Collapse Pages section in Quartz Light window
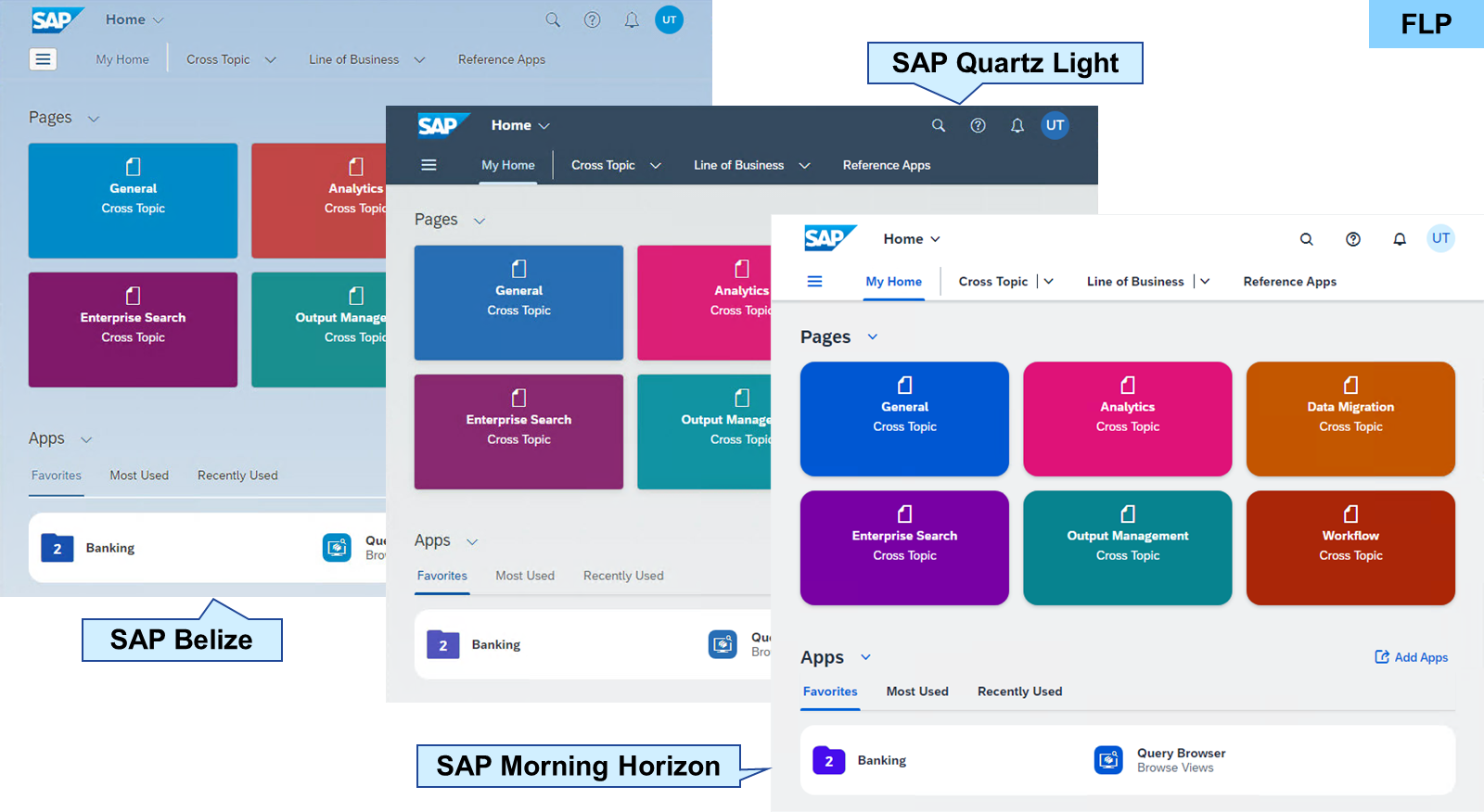This screenshot has width=1484, height=812. pos(480,221)
